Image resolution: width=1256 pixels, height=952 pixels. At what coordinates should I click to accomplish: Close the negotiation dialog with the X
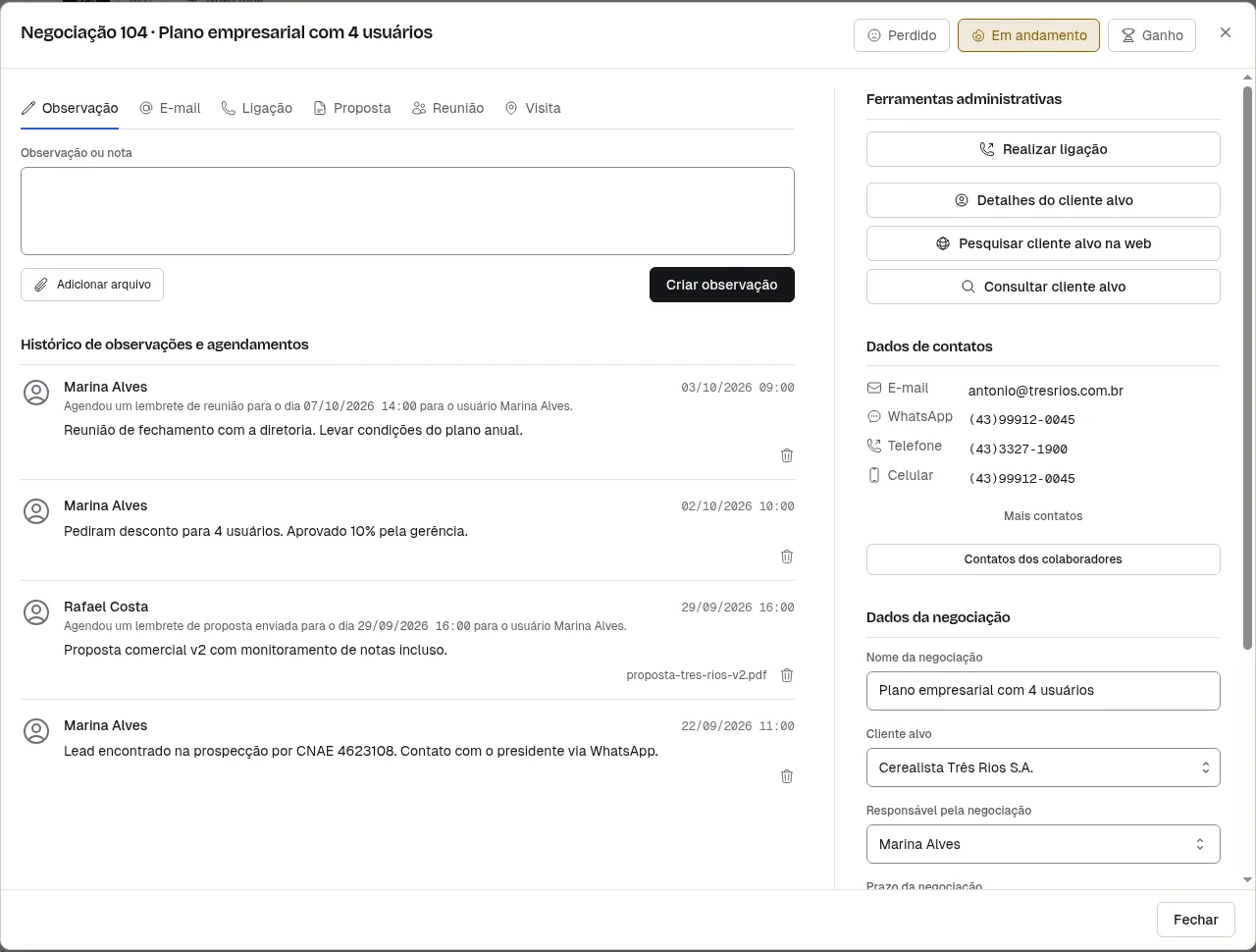[1226, 33]
